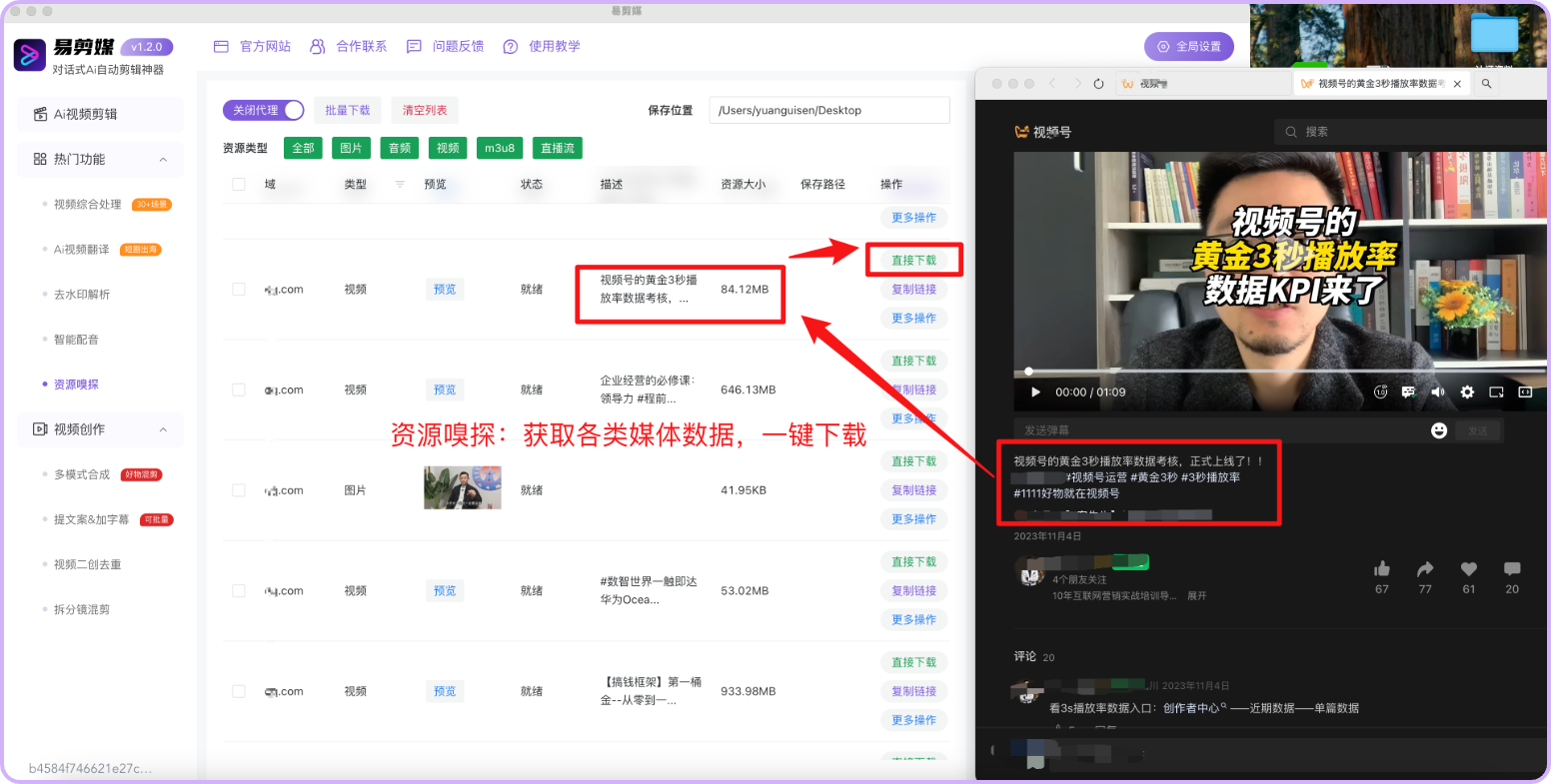Viewport: 1551px width, 784px height.
Task: Select the checkbox for the 41.95KB image row
Action: point(239,490)
